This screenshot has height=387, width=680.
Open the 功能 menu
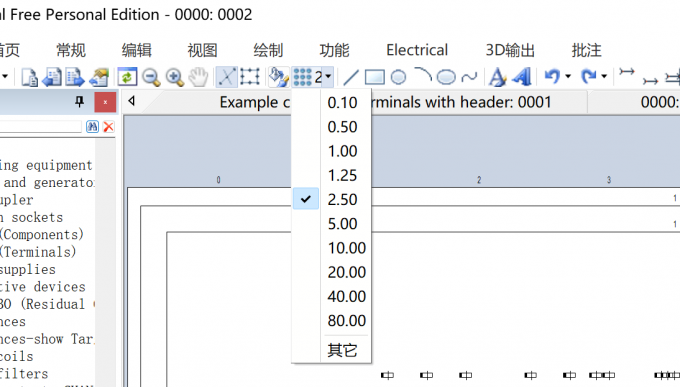coord(334,50)
